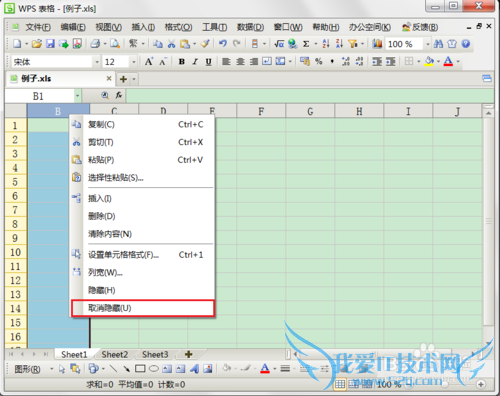Viewport: 500px width, 396px height.
Task: Add new sheet with plus button
Action: (189, 354)
